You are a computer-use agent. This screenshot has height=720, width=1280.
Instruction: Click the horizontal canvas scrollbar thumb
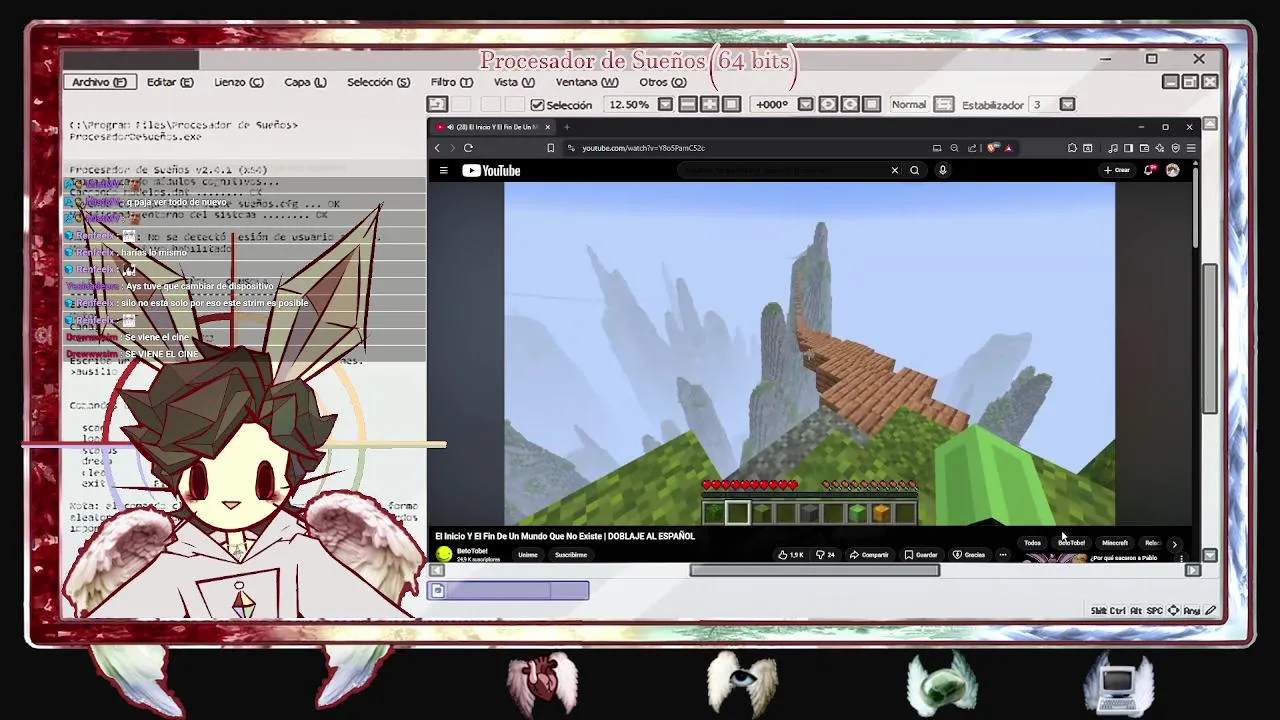(815, 571)
